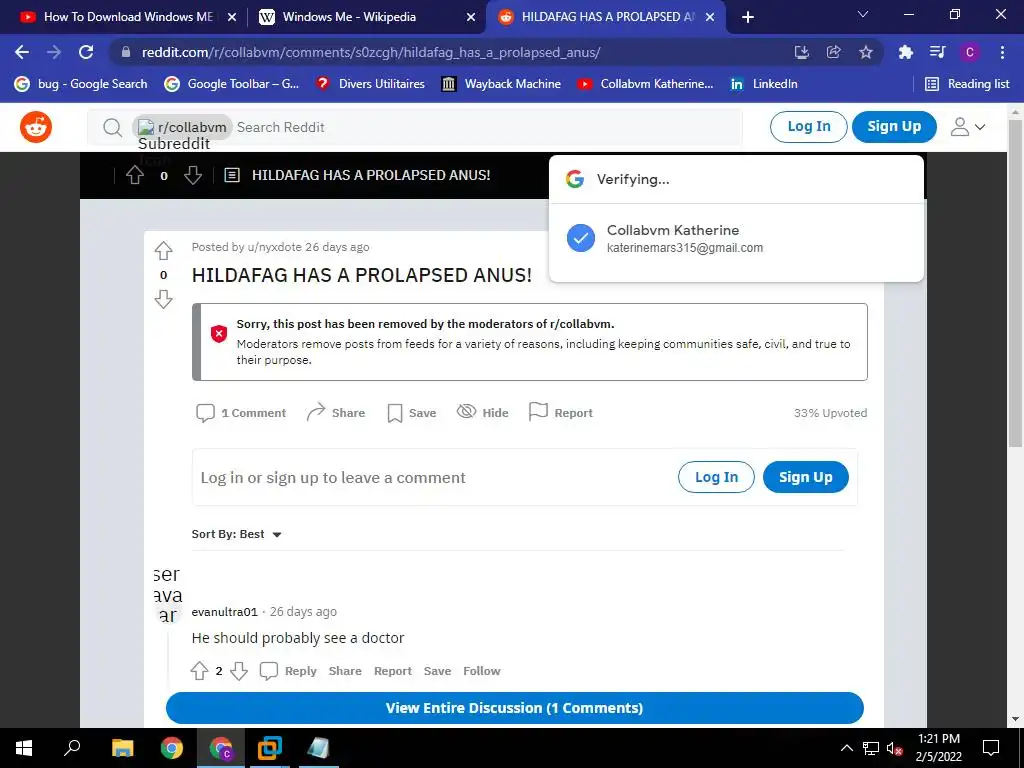The width and height of the screenshot is (1024, 768).
Task: Open Google Toolbar bookmark
Action: coord(232,84)
